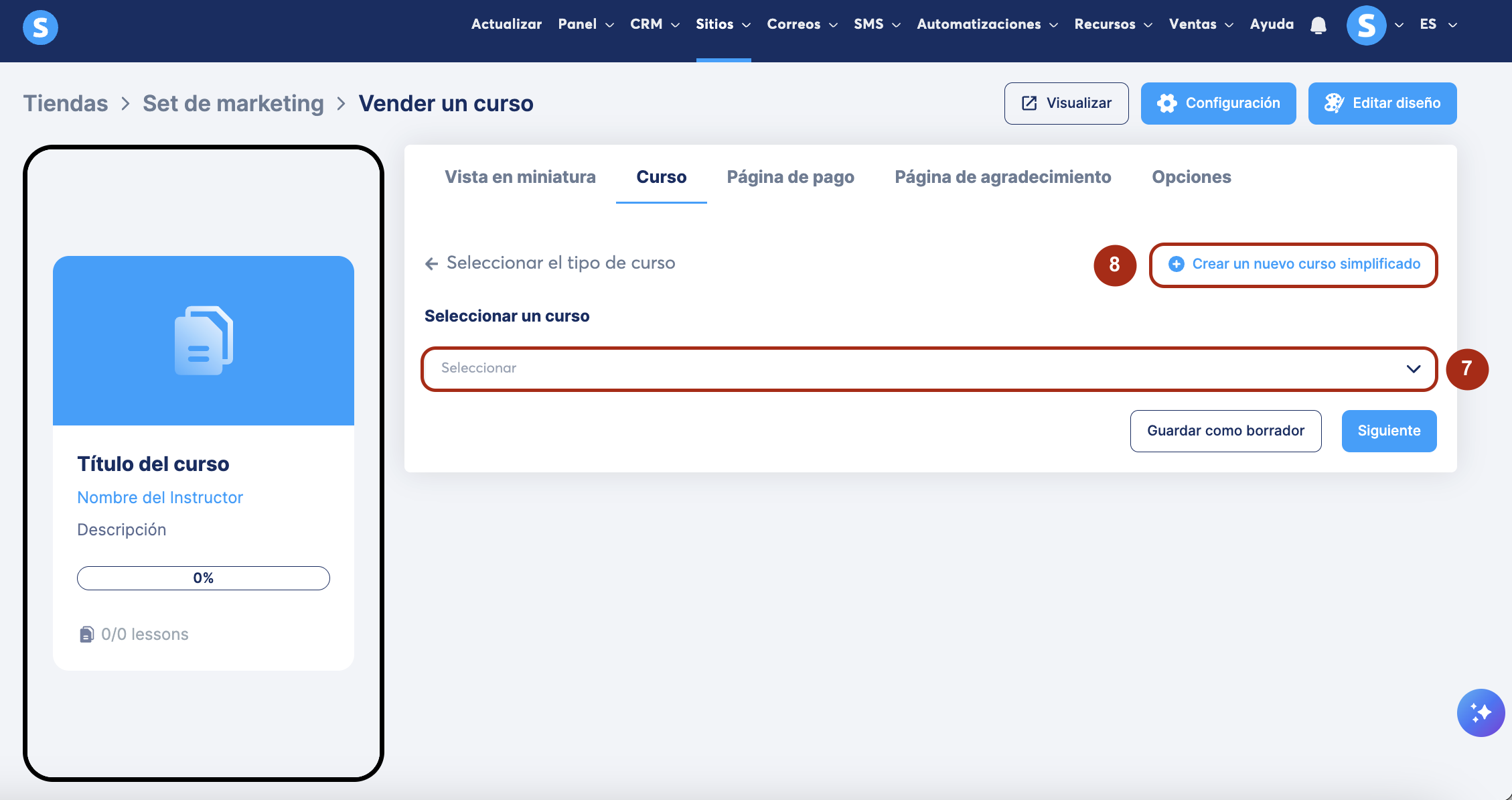Click the systeme logo in top-left corner
Screen dimensions: 1512x800
(x=40, y=27)
